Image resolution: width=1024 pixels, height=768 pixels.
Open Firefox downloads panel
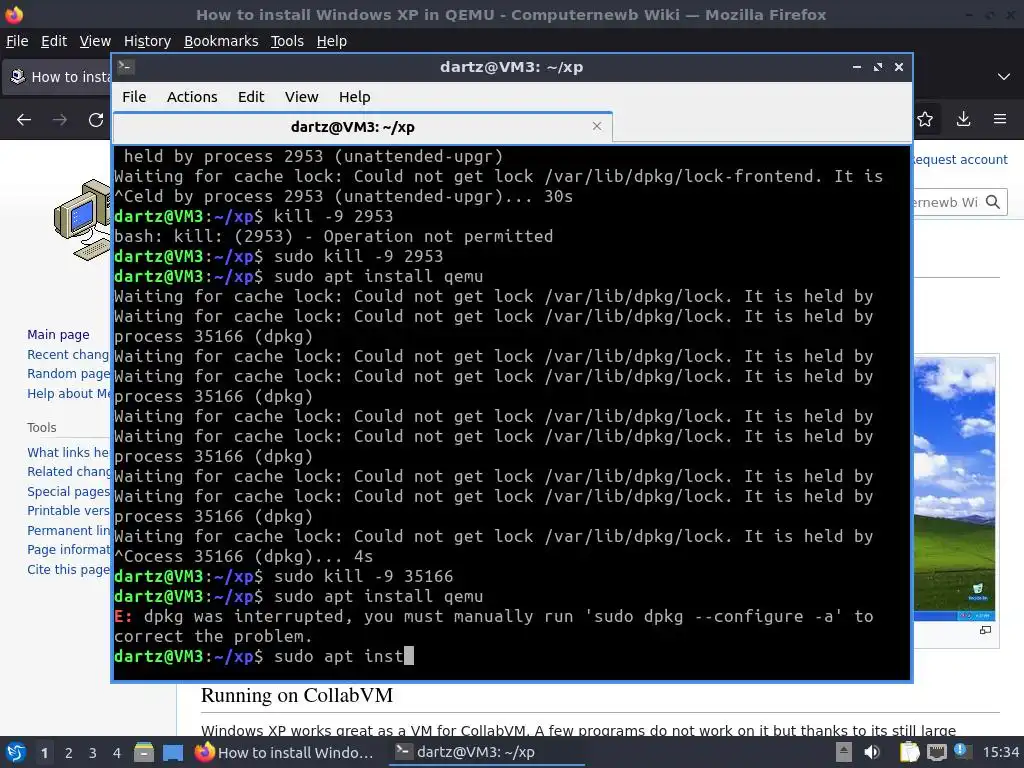coord(963,119)
